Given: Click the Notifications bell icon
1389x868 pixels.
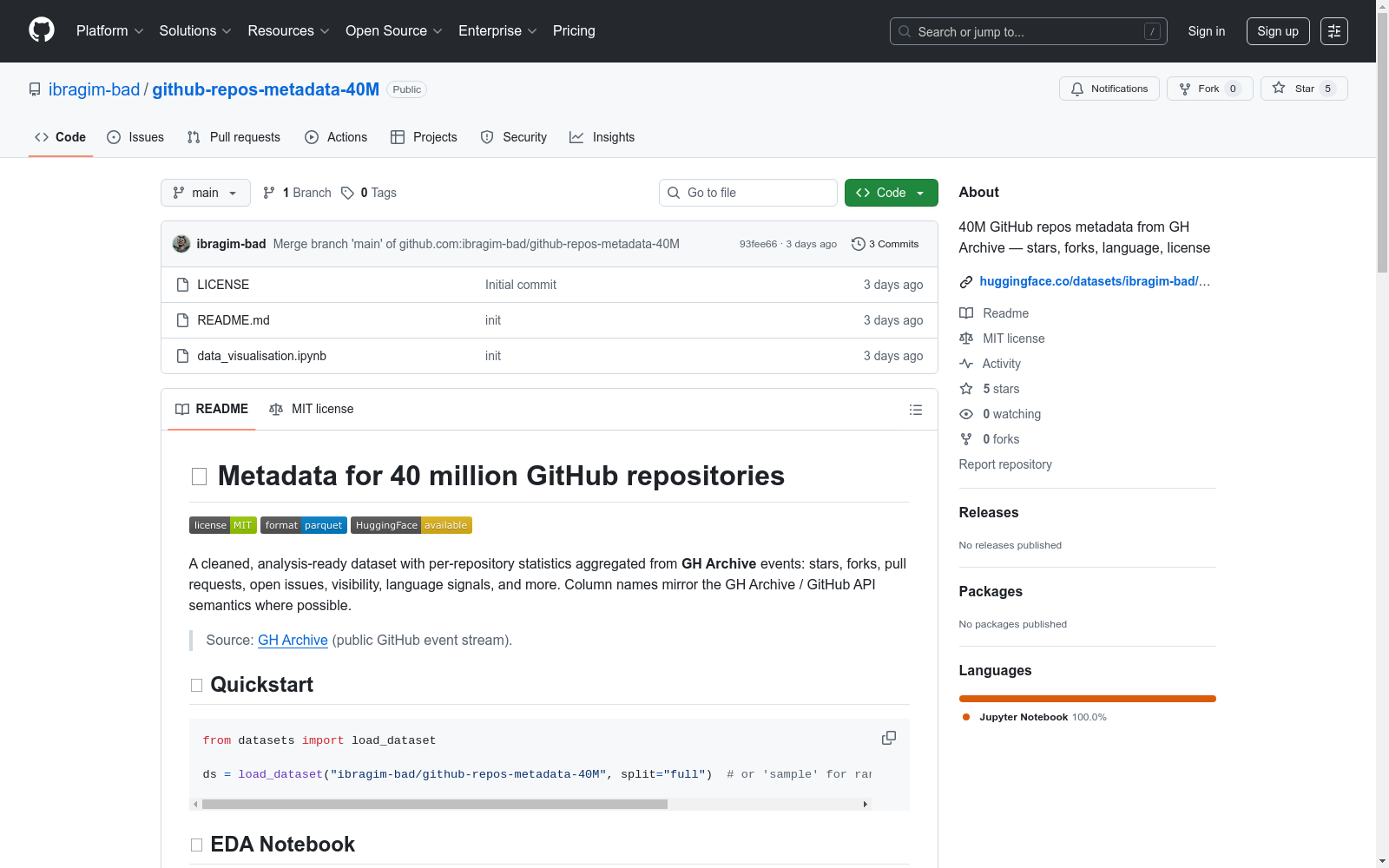Looking at the screenshot, I should point(1077,89).
